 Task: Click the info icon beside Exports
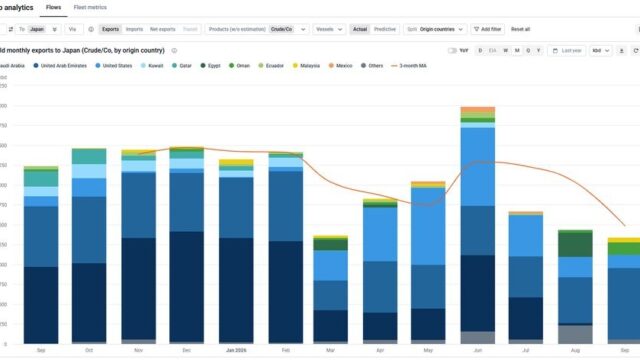[x=91, y=29]
